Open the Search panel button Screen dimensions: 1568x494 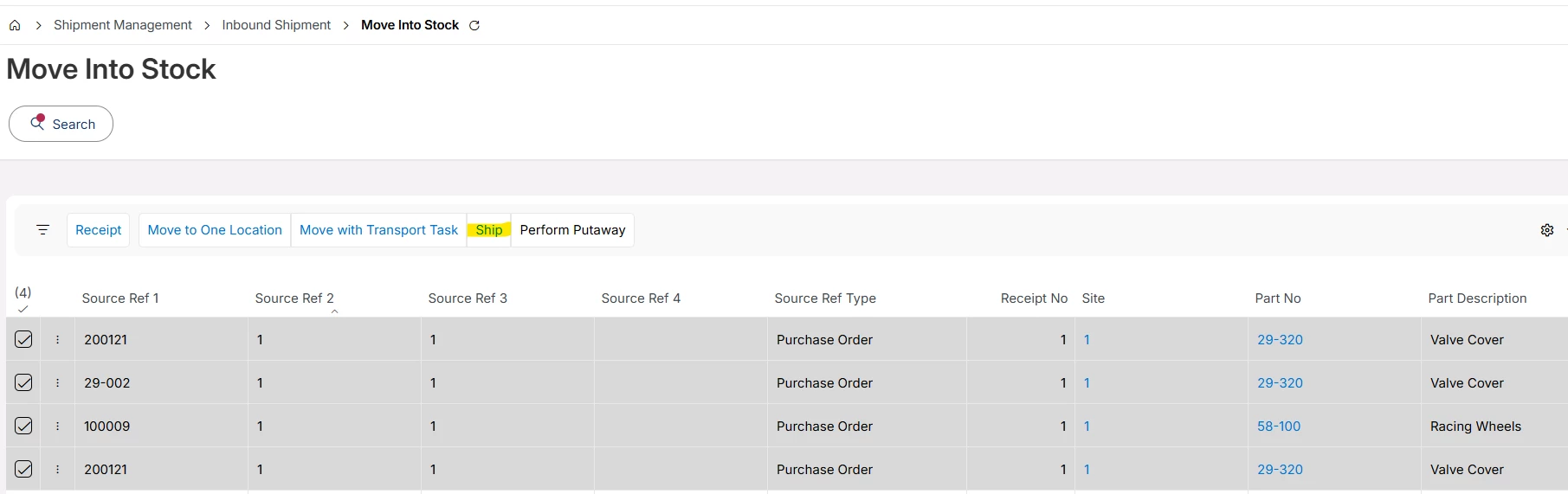click(x=61, y=124)
